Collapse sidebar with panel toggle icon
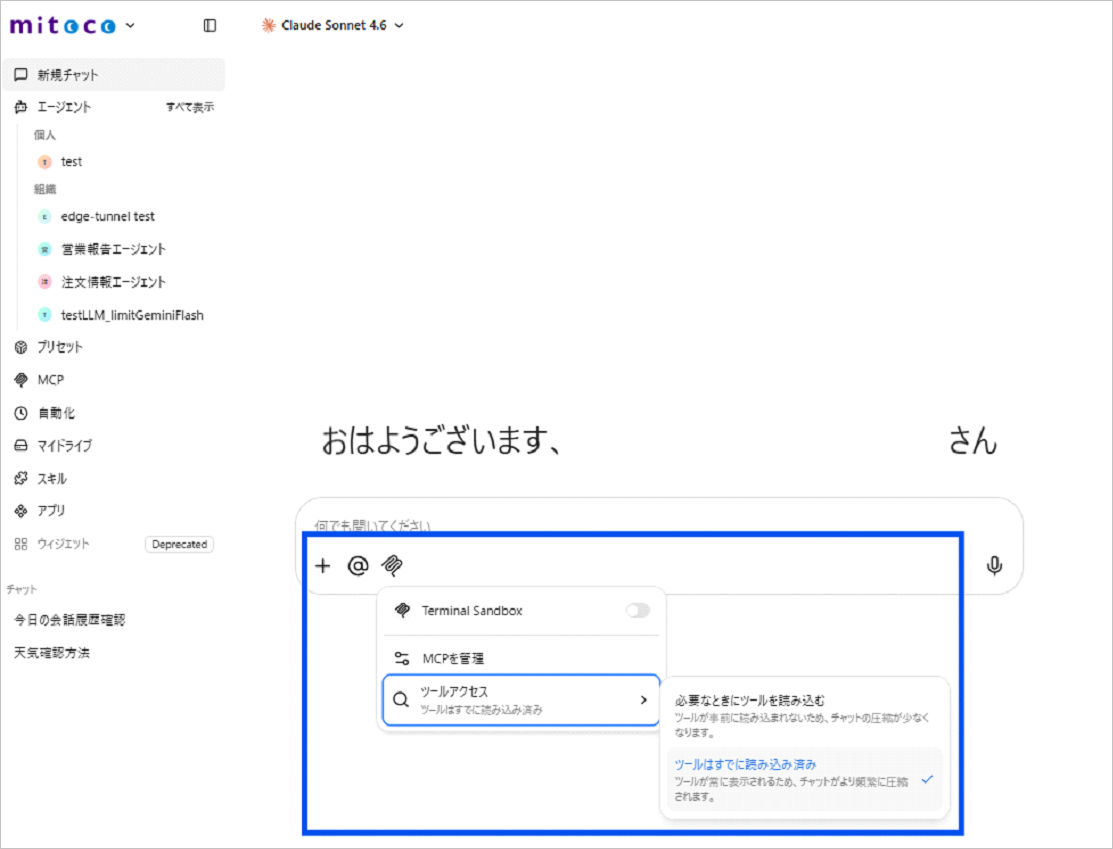Image resolution: width=1113 pixels, height=849 pixels. (x=209, y=26)
